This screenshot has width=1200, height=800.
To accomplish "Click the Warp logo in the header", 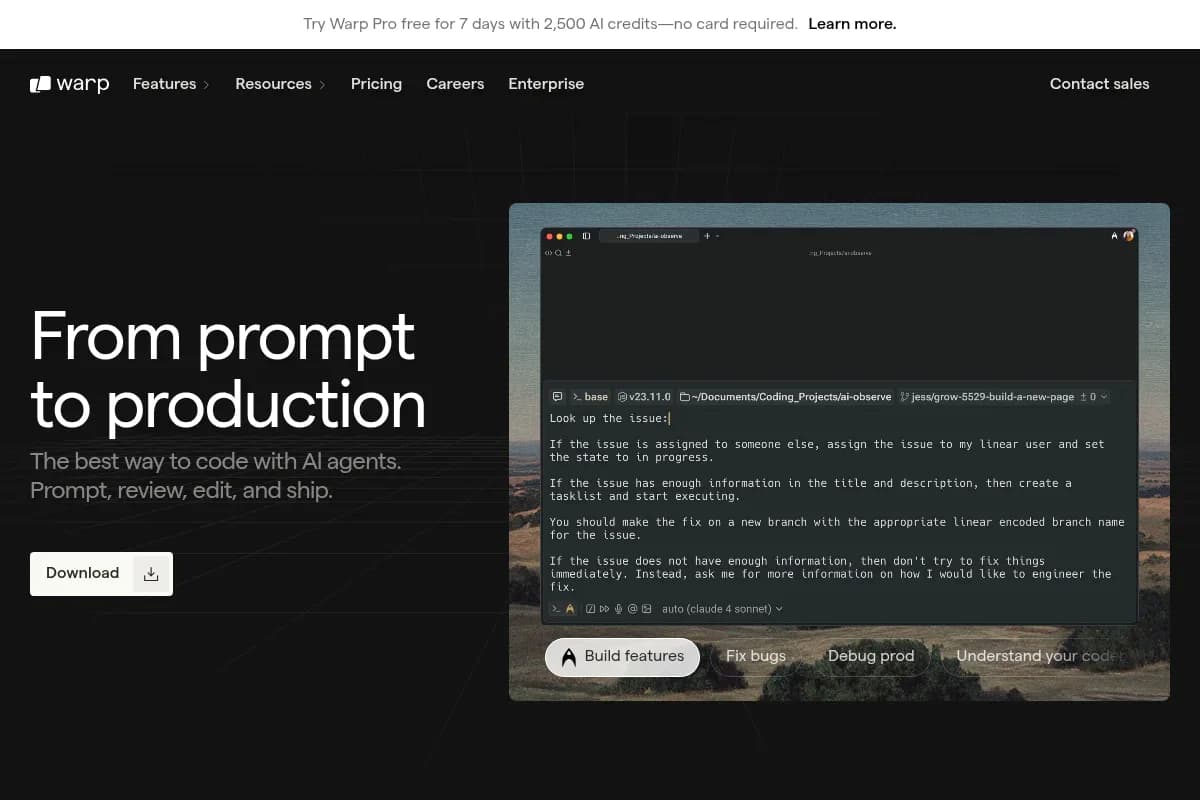I will [69, 84].
